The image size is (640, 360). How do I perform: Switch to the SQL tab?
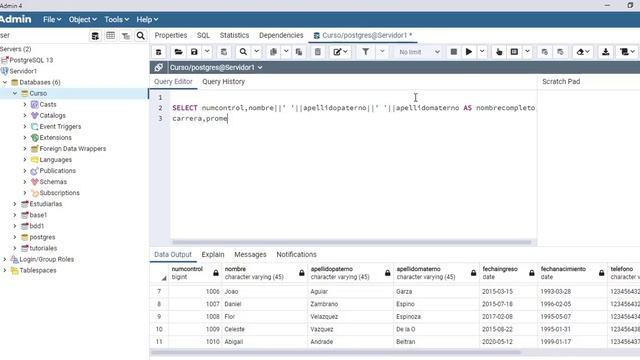(203, 36)
